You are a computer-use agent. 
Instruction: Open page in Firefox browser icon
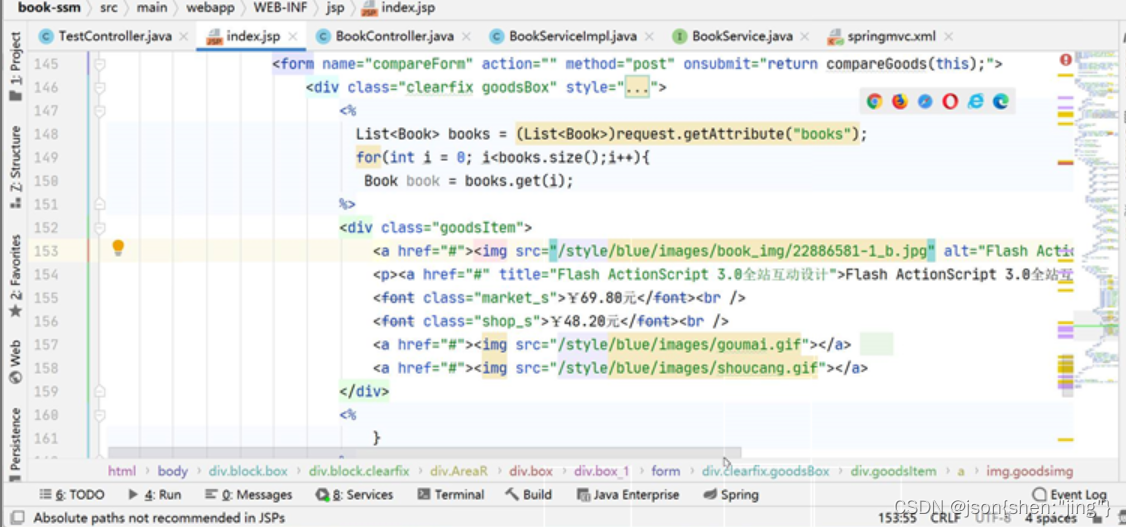(900, 101)
